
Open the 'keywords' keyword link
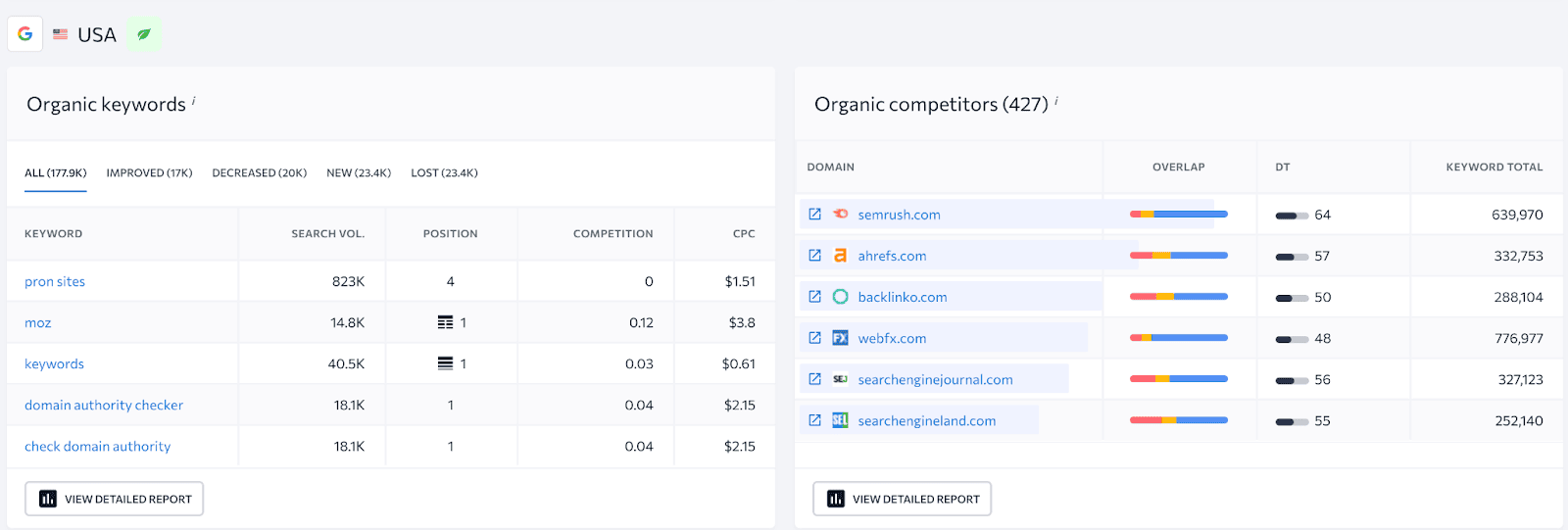point(54,363)
